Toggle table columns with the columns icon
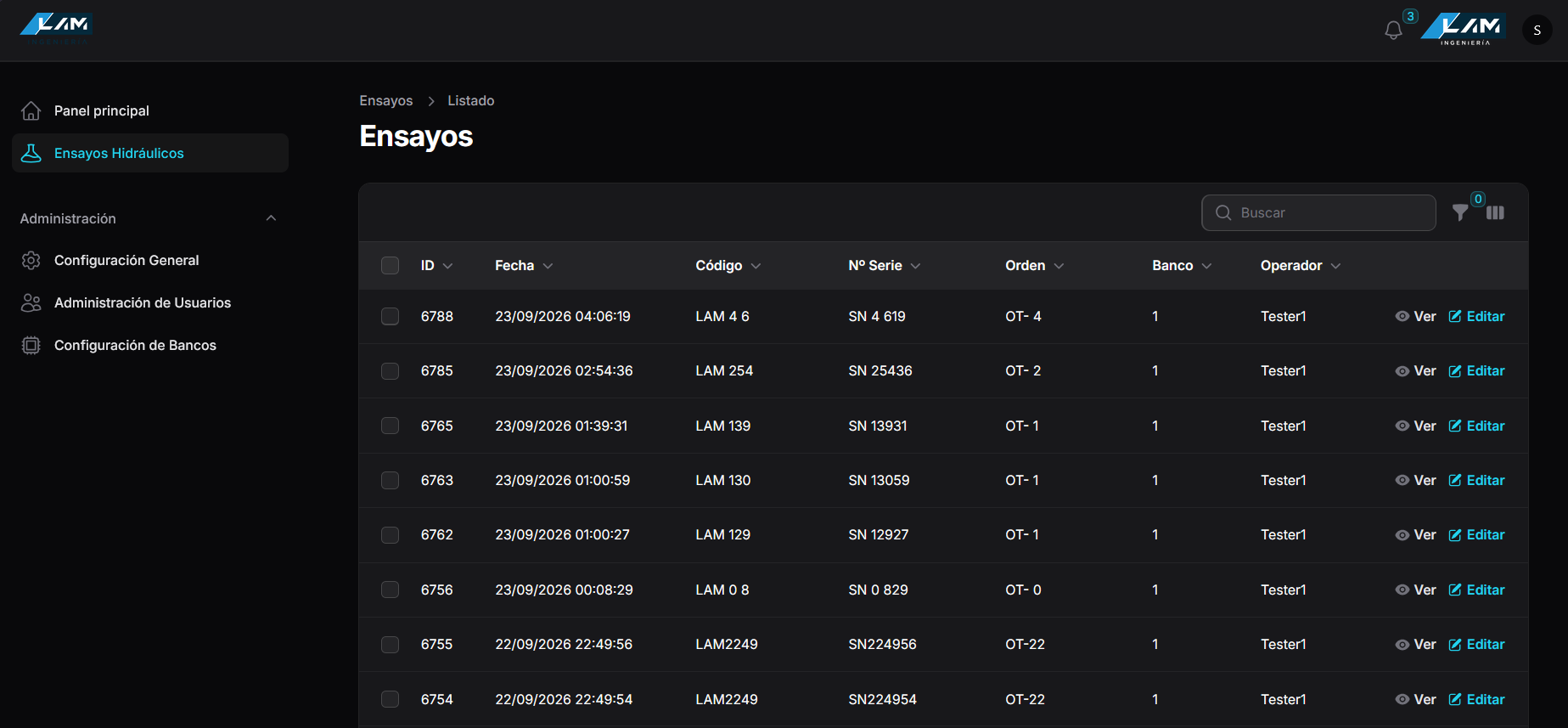This screenshot has width=1568, height=728. point(1495,212)
